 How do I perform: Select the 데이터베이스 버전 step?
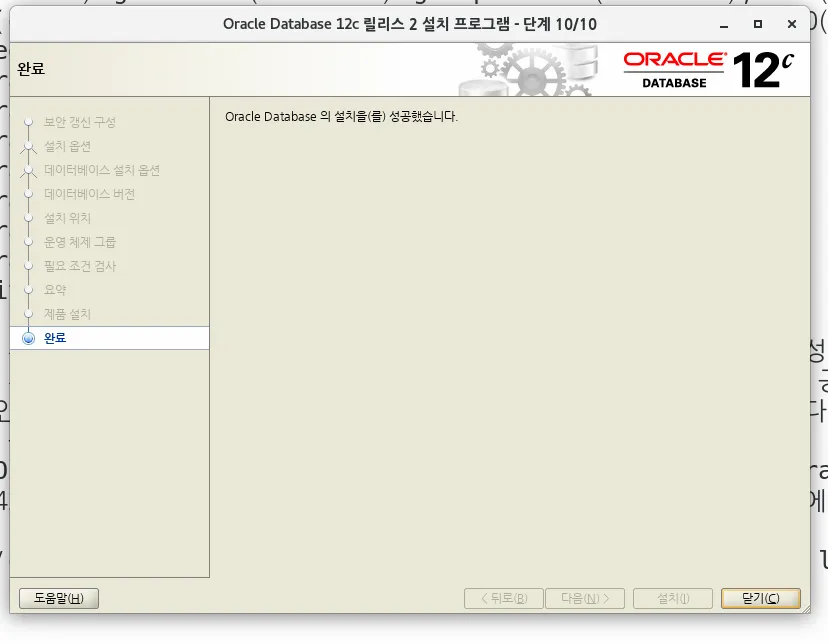tap(89, 194)
